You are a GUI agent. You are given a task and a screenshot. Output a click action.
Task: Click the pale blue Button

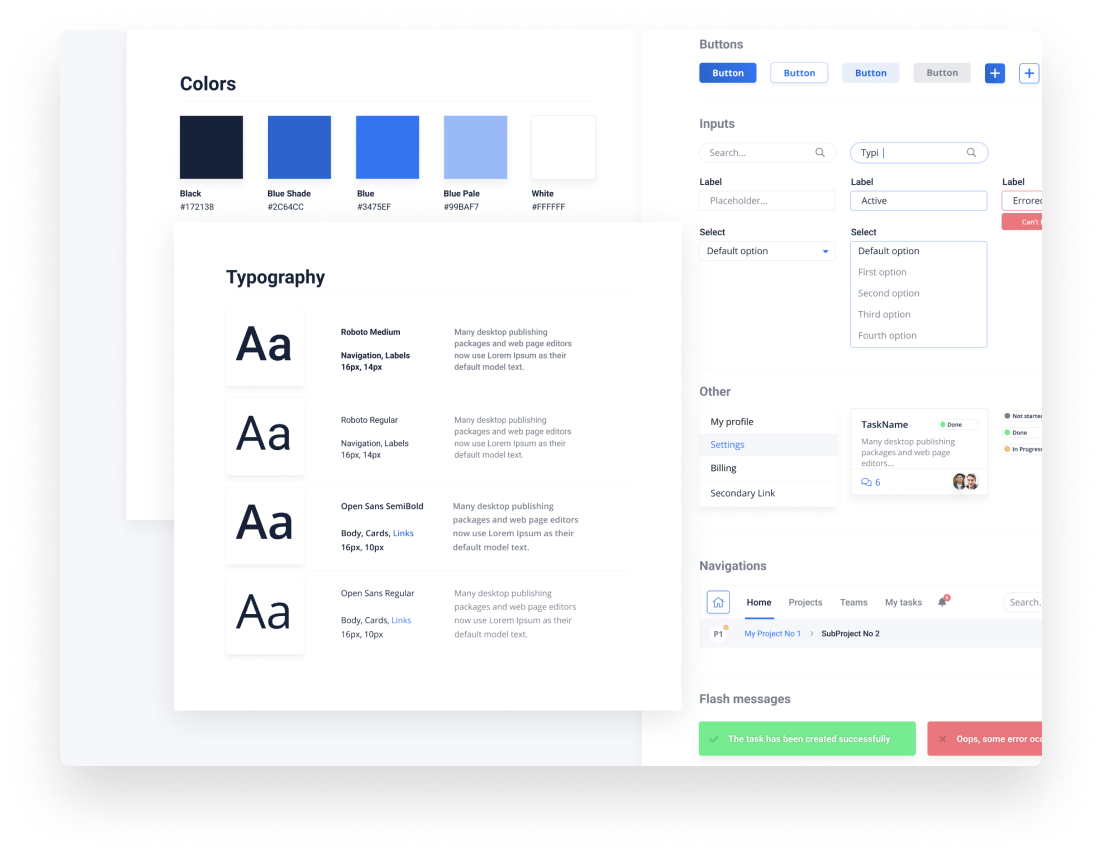871,73
